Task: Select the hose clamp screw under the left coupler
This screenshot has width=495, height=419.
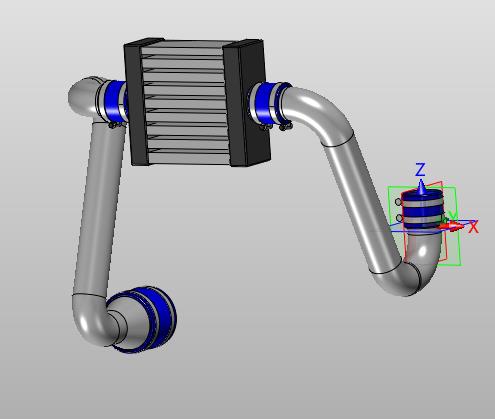Action: pos(114,125)
